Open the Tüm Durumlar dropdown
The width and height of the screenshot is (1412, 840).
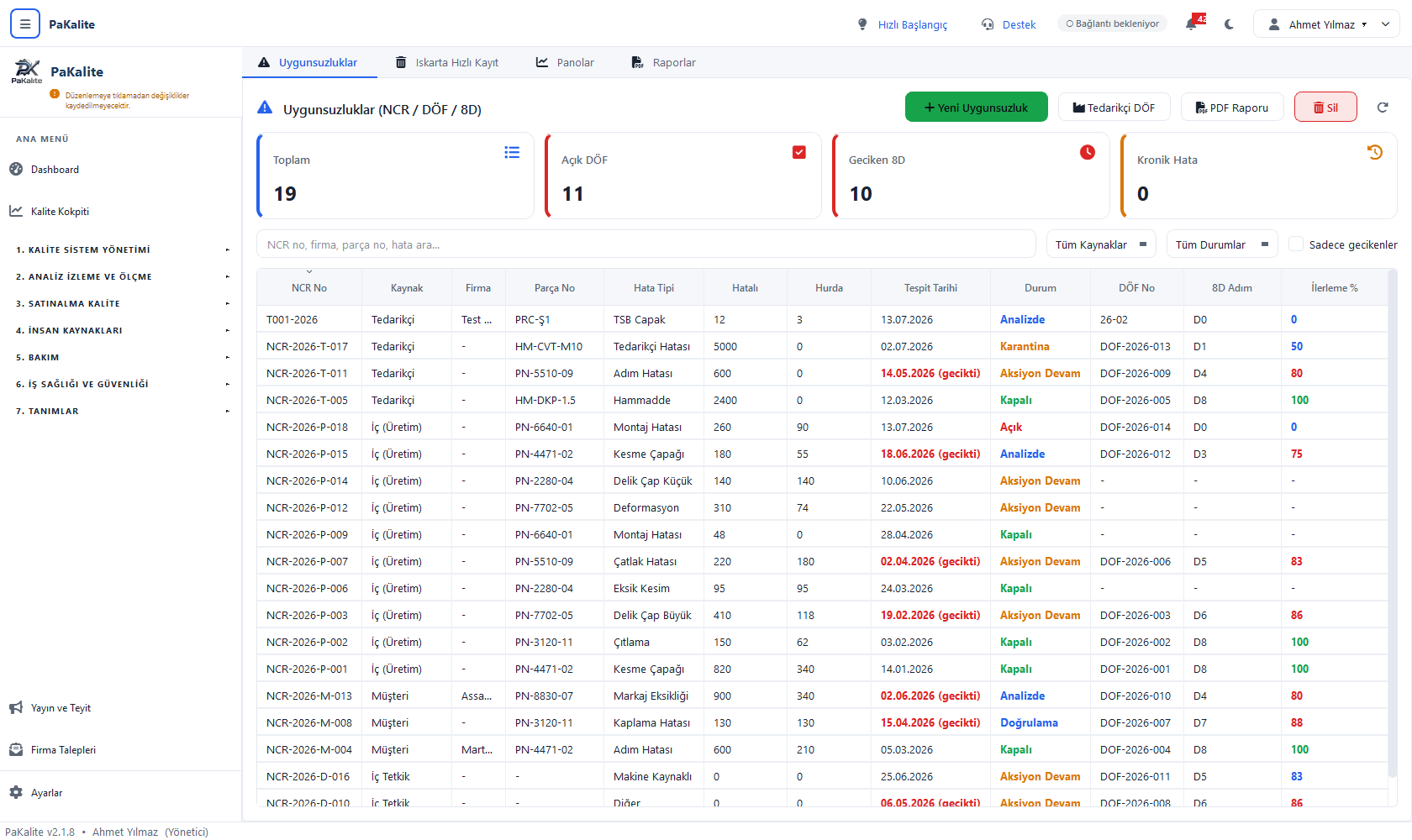click(1222, 244)
